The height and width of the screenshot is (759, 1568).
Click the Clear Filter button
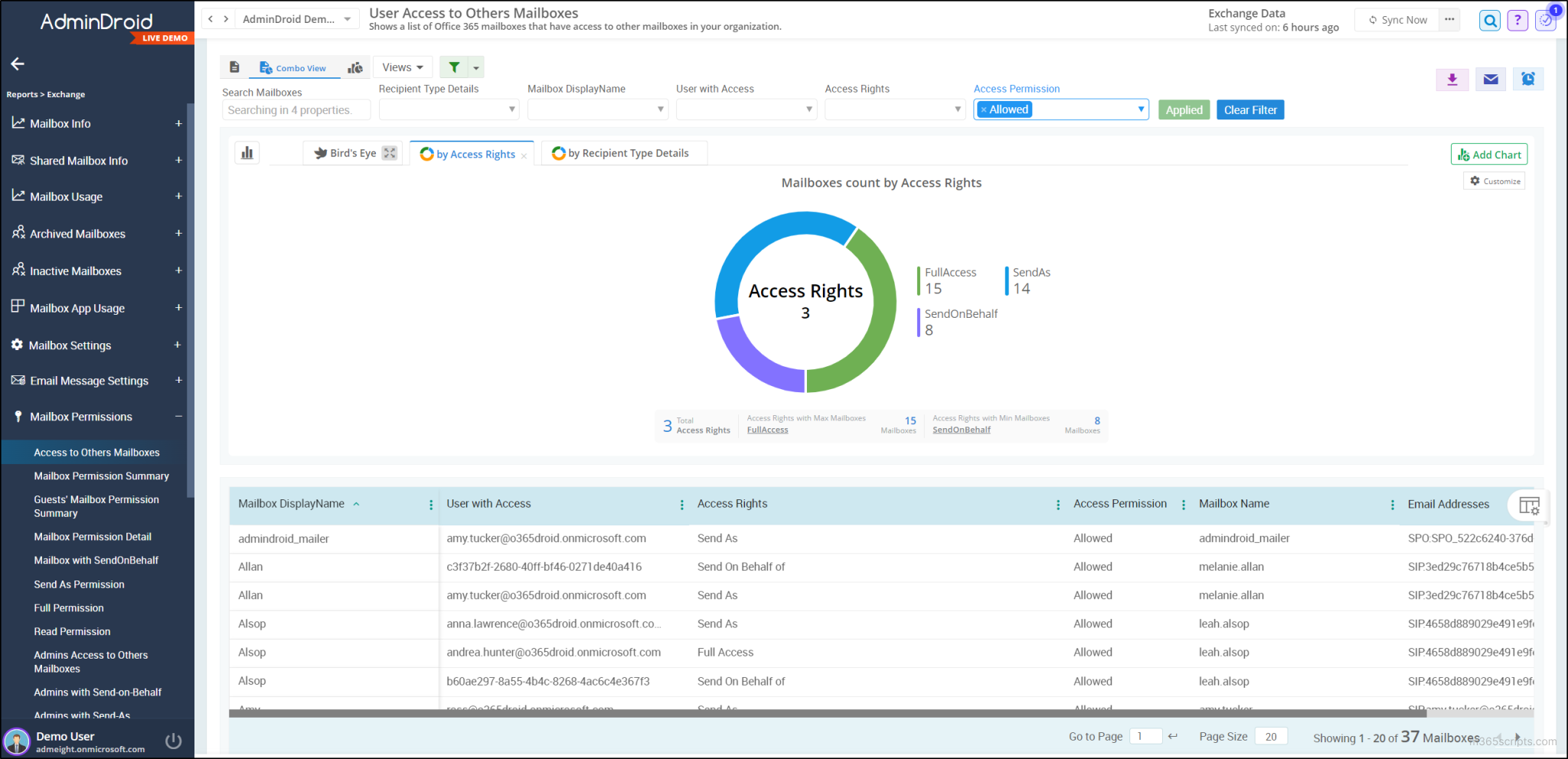(1249, 110)
